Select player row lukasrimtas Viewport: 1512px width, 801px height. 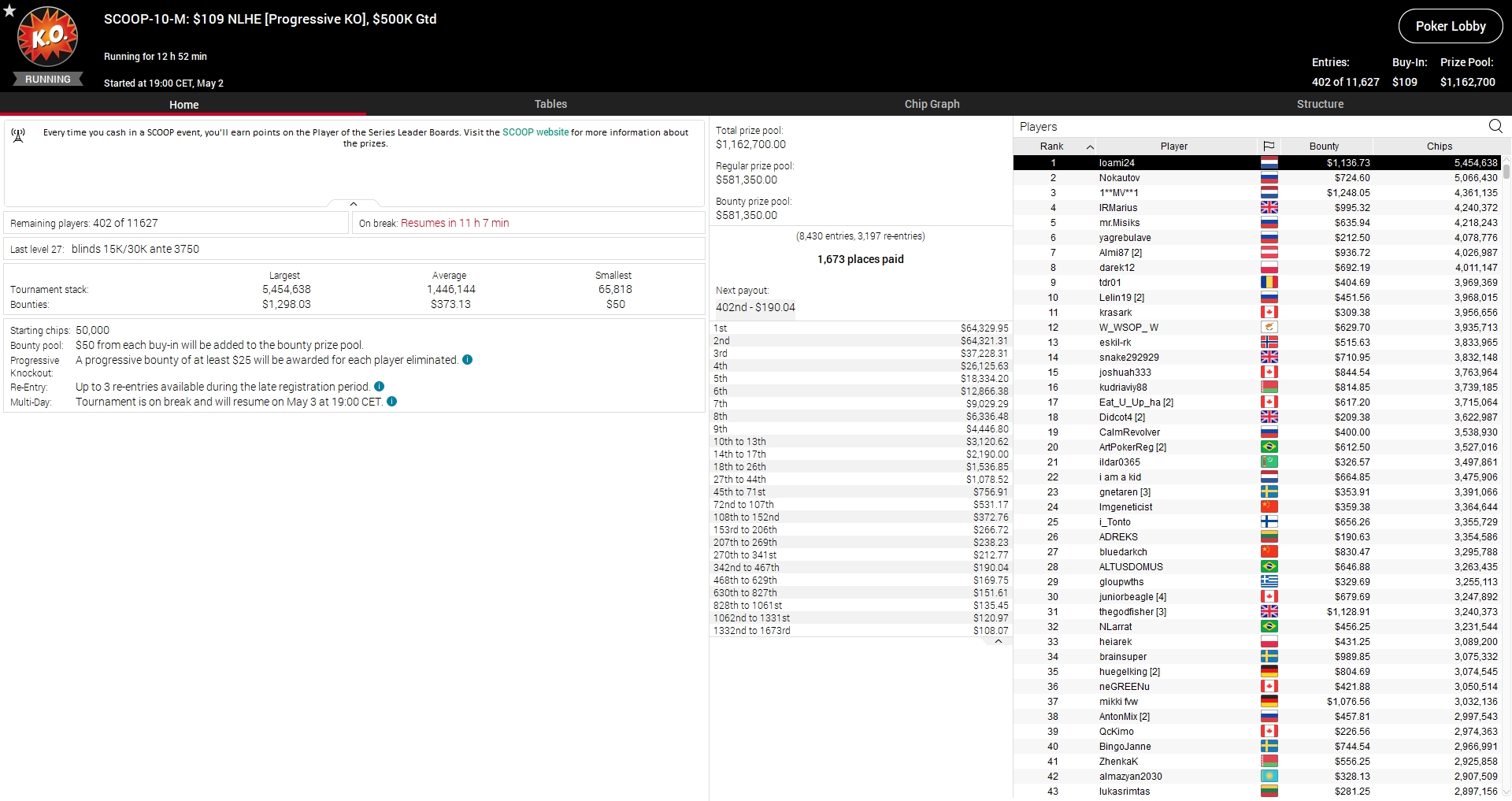[x=1258, y=792]
